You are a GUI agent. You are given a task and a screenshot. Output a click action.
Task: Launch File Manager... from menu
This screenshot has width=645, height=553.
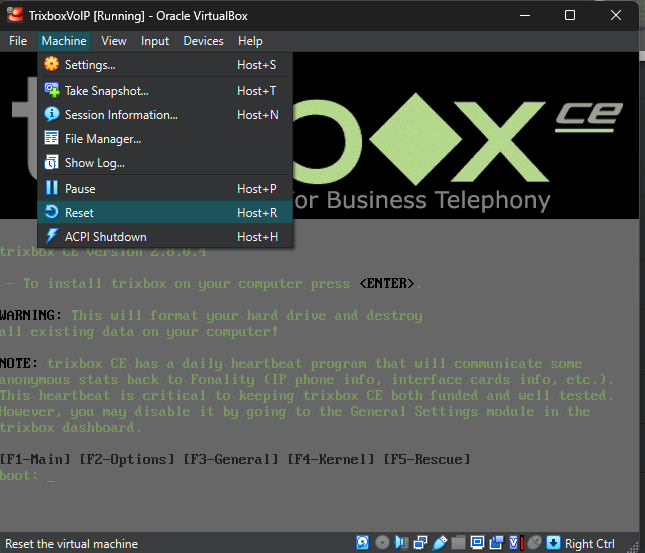pyautogui.click(x=165, y=139)
